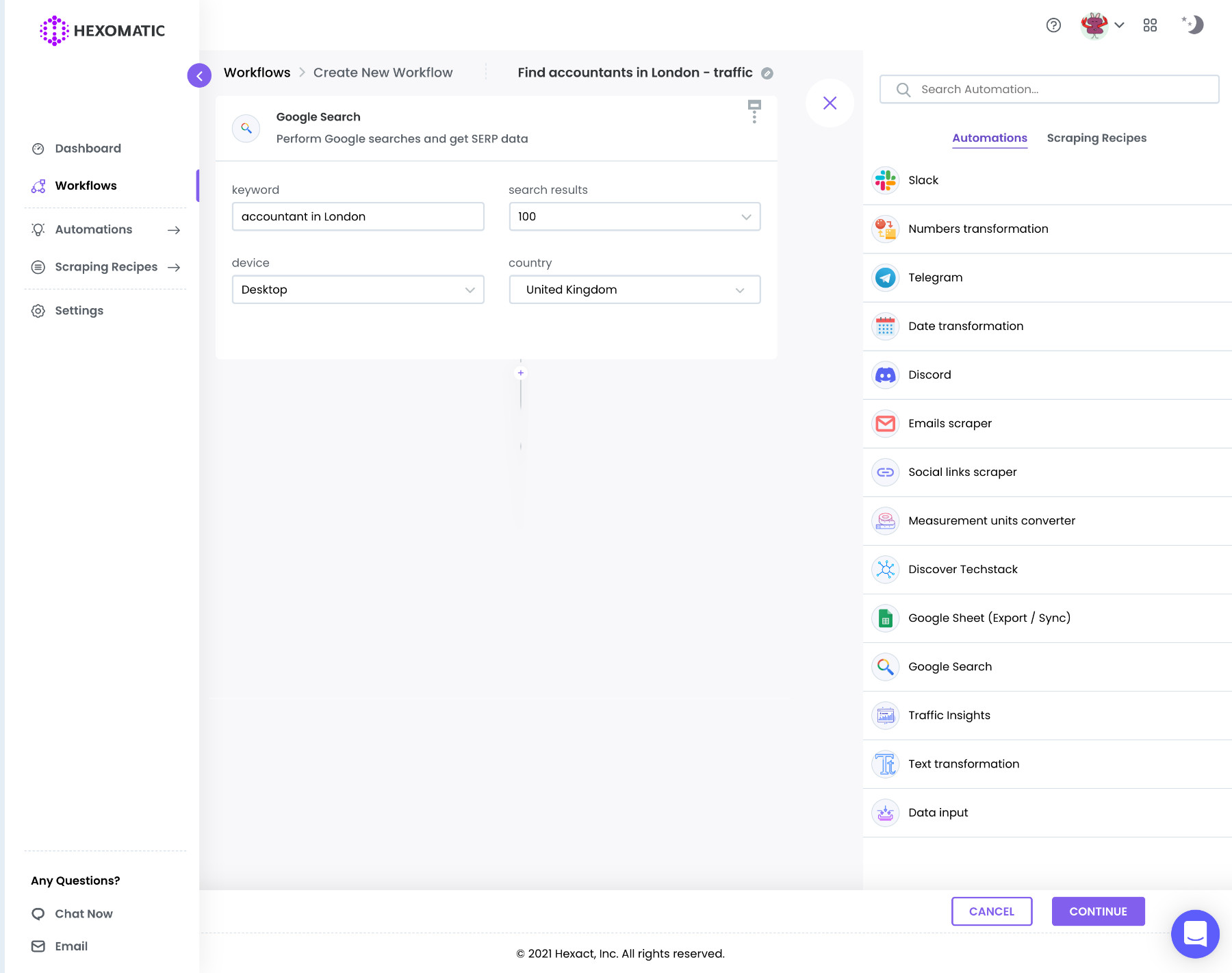1232x973 pixels.
Task: Choose the Discord automation icon
Action: point(886,375)
